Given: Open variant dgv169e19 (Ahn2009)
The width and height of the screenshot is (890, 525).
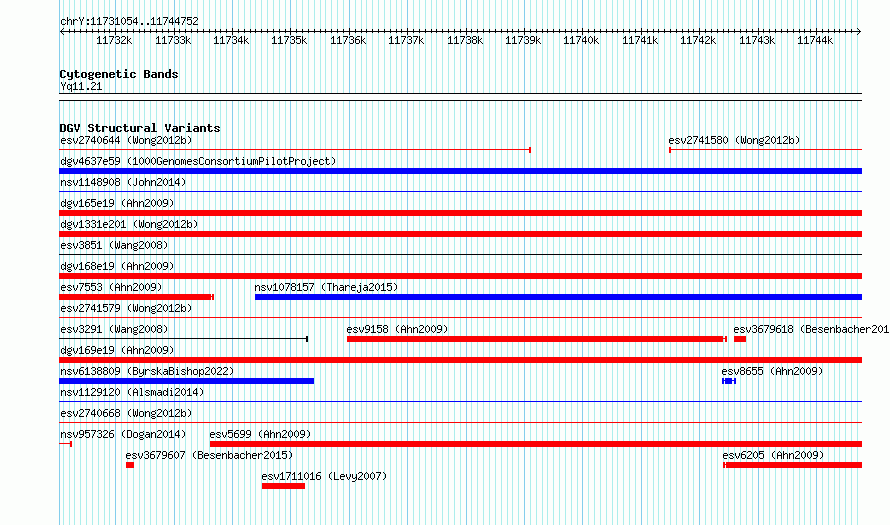Looking at the screenshot, I should click(x=117, y=350).
